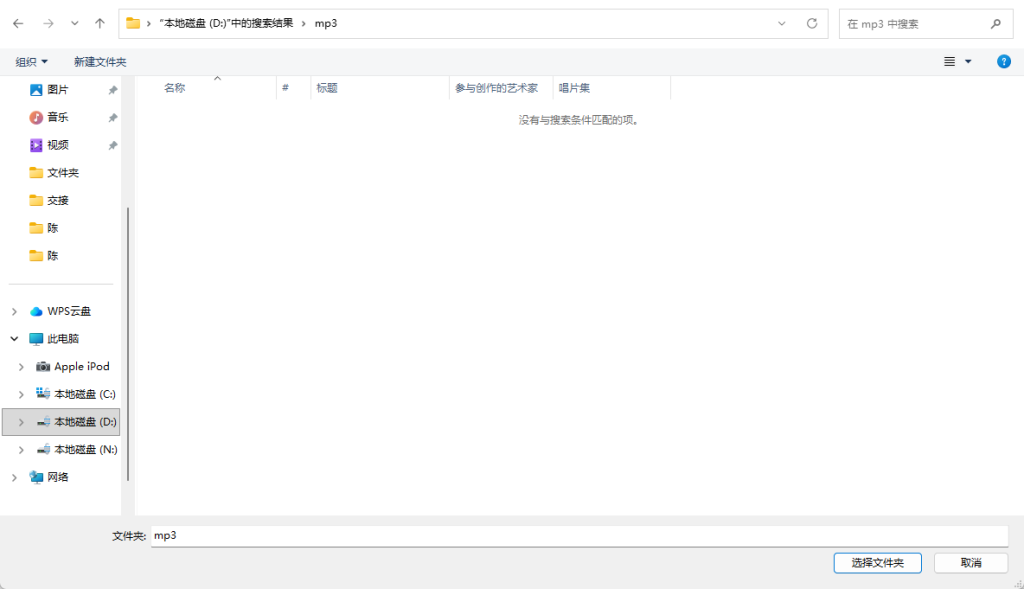The image size is (1024, 589).
Task: Select 本地磁盘 (C:) in the tree
Action: tap(84, 394)
